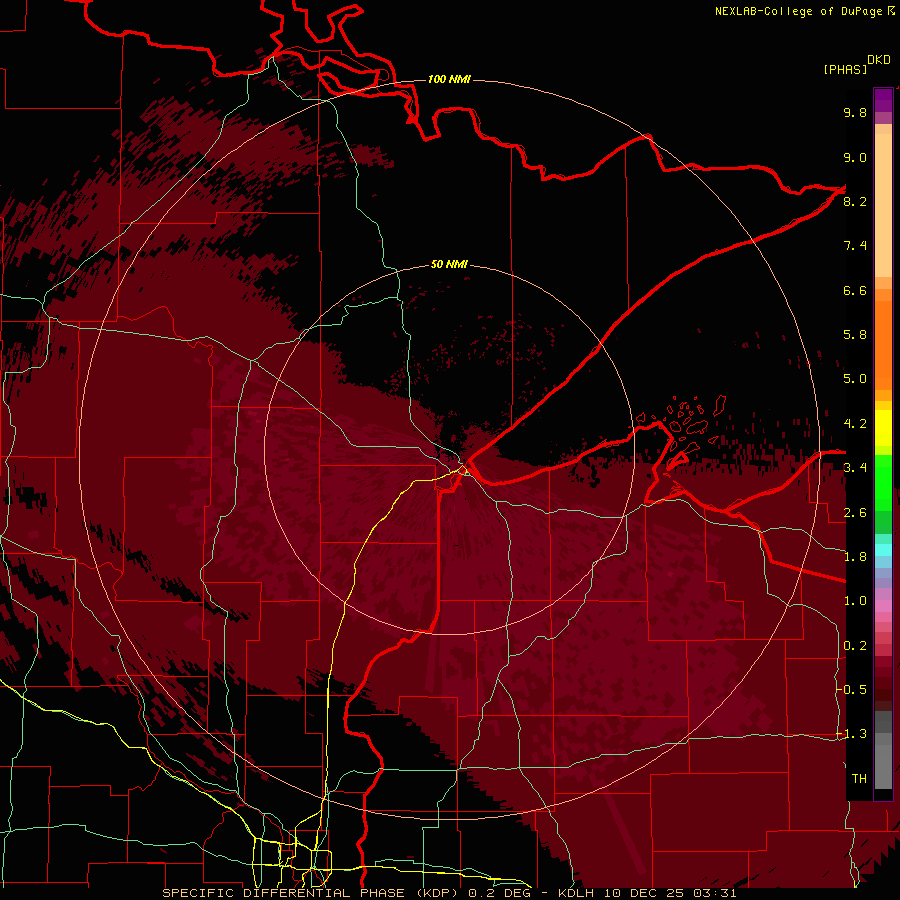Select the -0.5 scale label

pyautogui.click(x=851, y=690)
